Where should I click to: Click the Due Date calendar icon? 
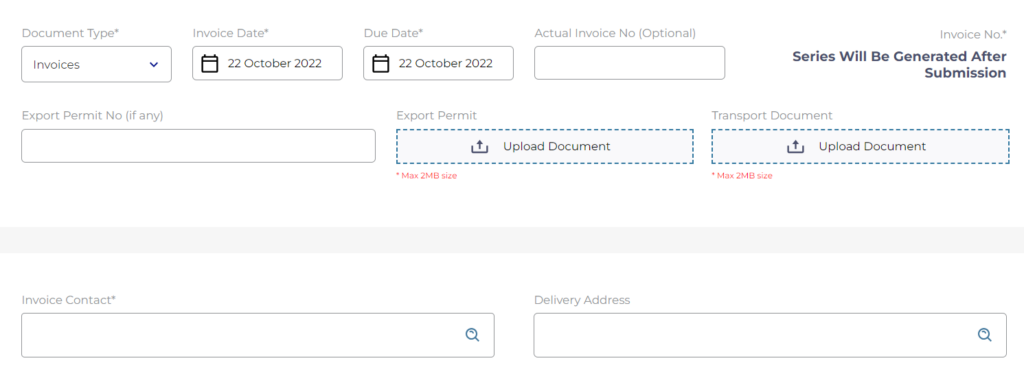pyautogui.click(x=381, y=63)
